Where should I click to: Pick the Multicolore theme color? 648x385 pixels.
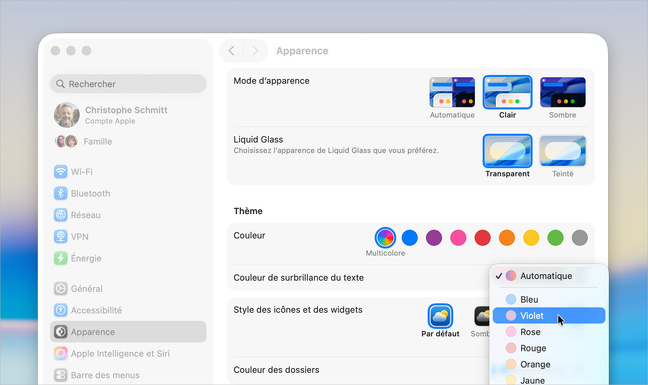(x=385, y=238)
